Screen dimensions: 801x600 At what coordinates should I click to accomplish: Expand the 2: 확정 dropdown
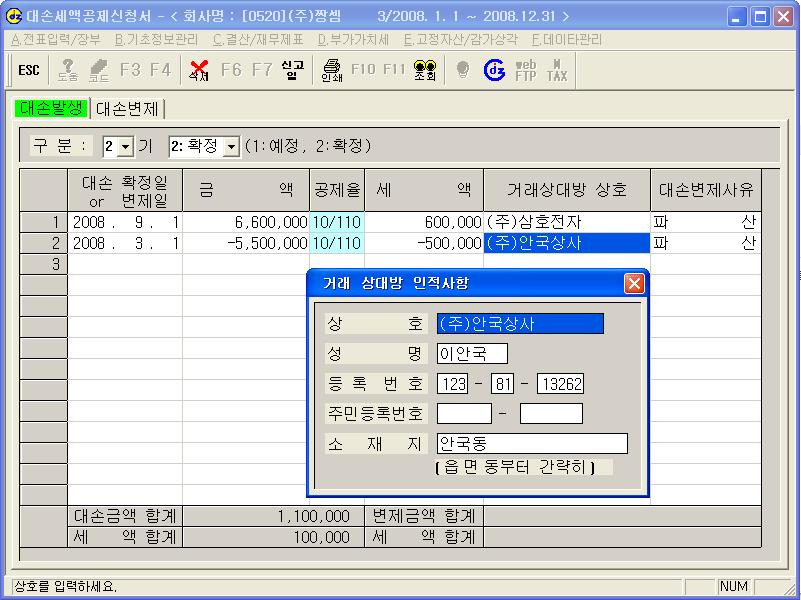tap(231, 147)
